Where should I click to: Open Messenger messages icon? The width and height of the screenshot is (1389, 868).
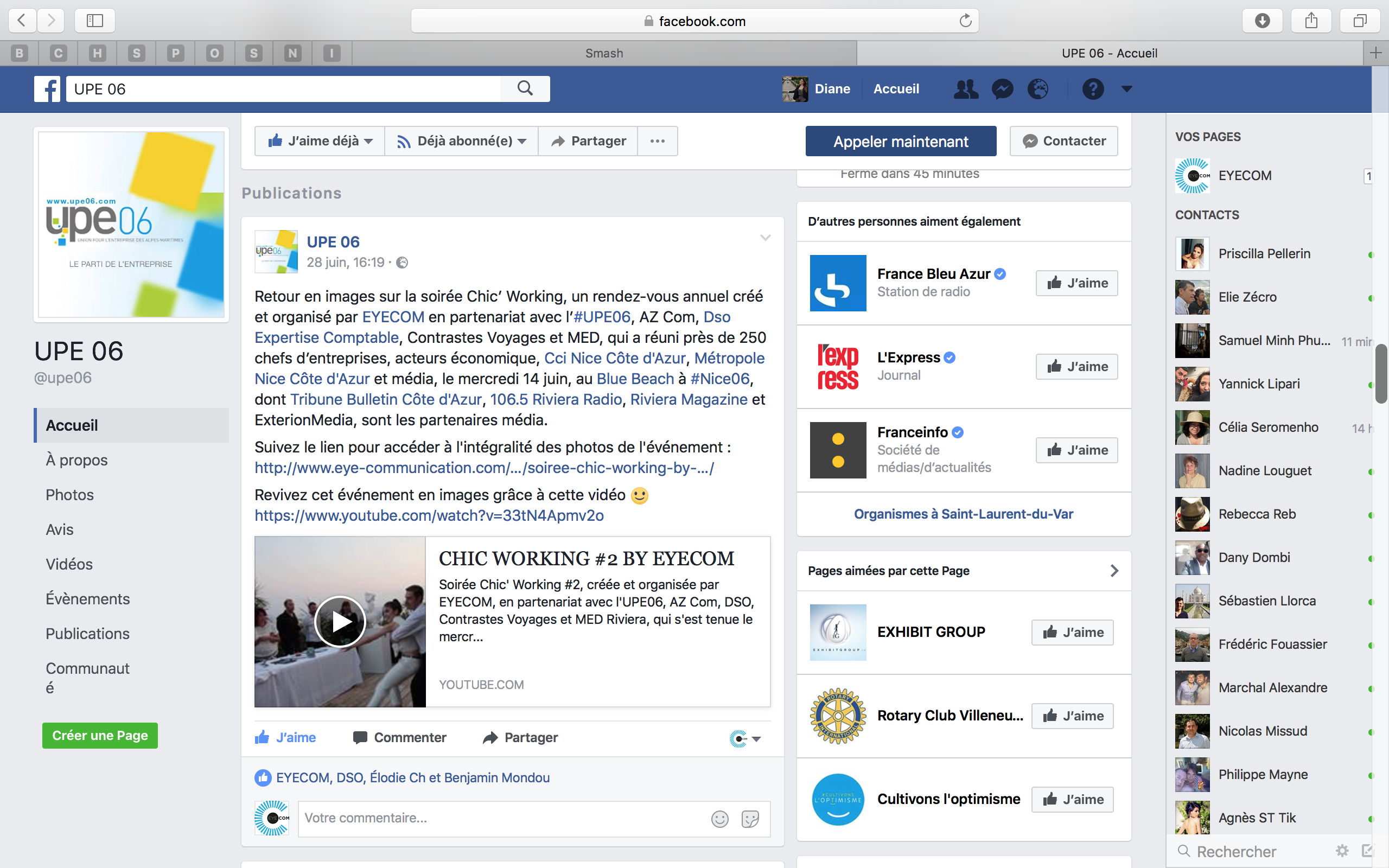(x=1002, y=89)
